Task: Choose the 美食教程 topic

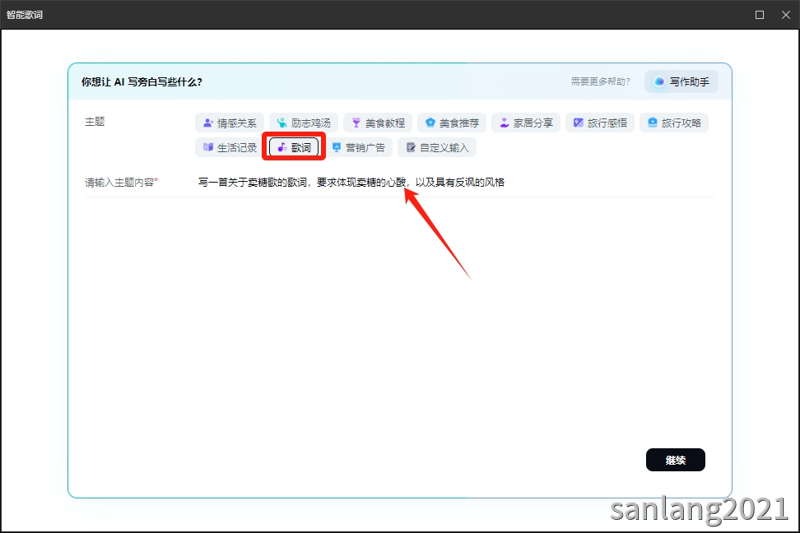Action: (x=378, y=123)
